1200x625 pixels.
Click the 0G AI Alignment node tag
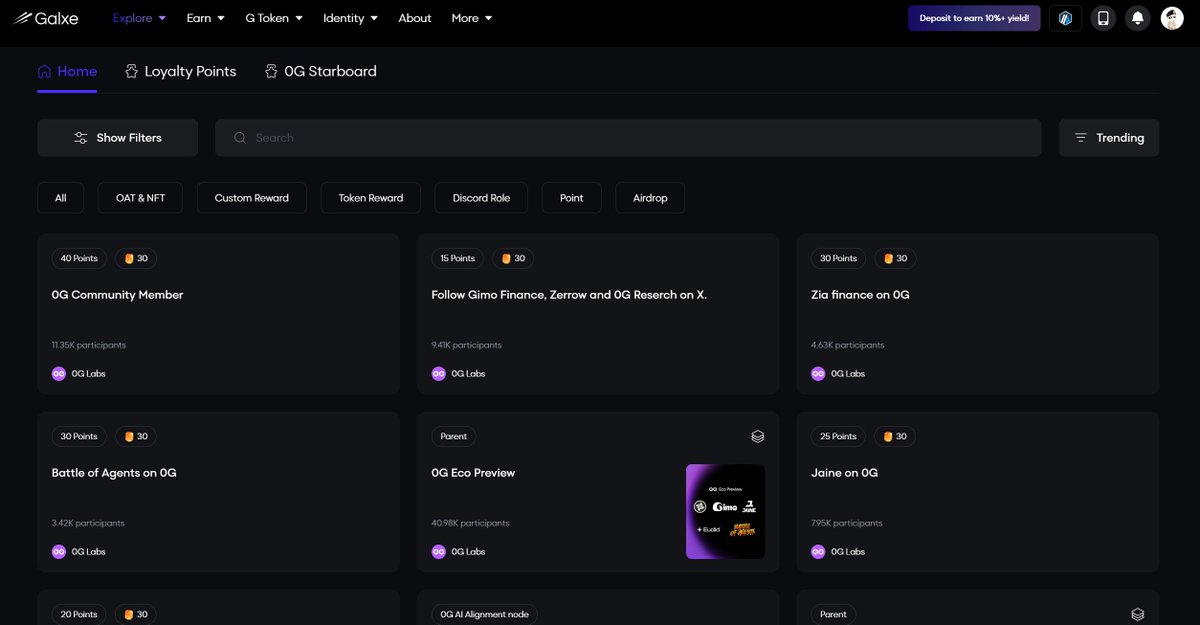[485, 614]
